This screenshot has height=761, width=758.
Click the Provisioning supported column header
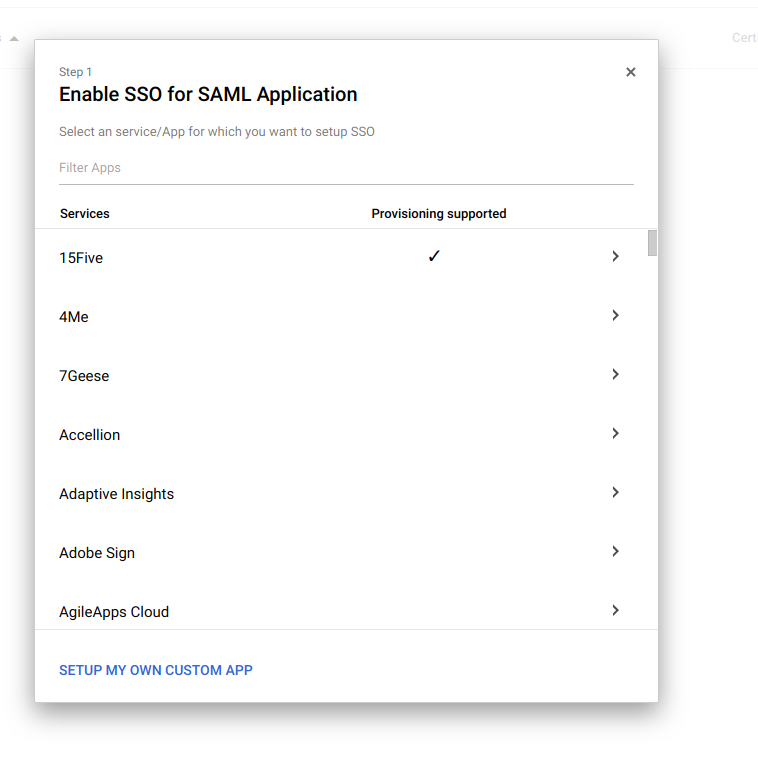click(x=439, y=214)
